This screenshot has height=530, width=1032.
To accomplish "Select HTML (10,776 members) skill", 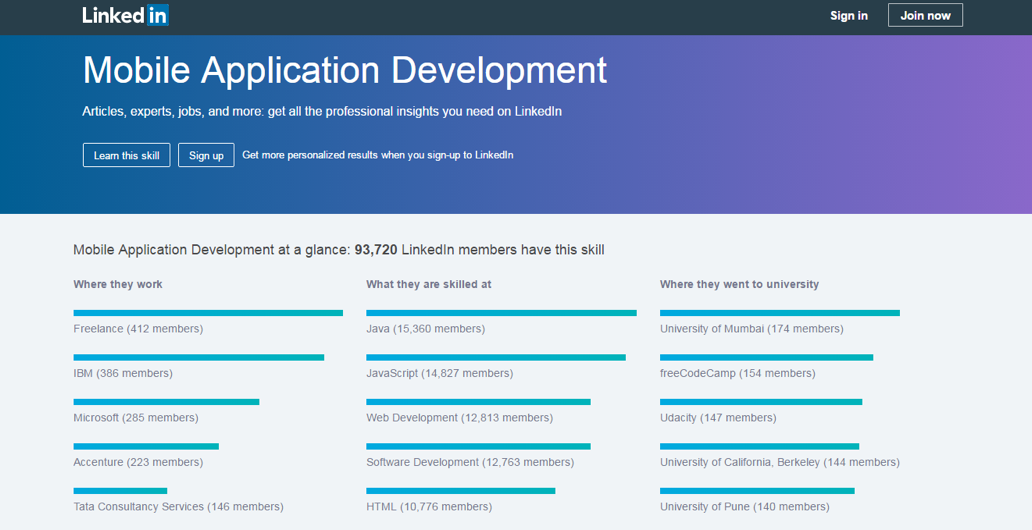I will point(429,507).
